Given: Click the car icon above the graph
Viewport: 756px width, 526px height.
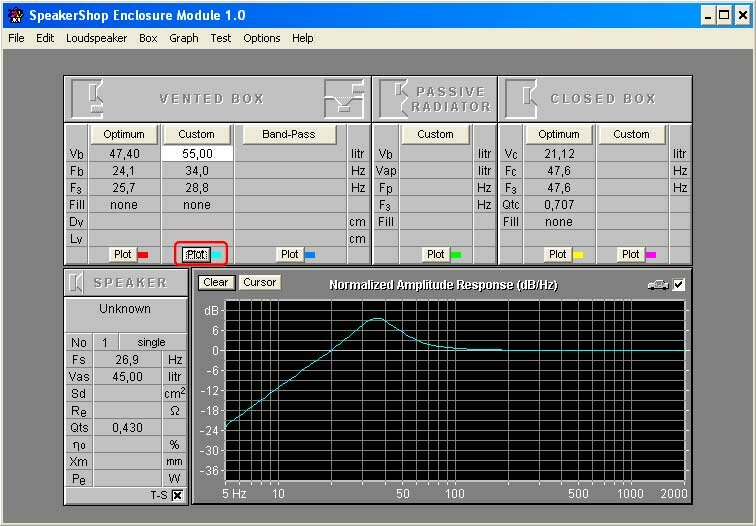Looking at the screenshot, I should click(x=658, y=285).
